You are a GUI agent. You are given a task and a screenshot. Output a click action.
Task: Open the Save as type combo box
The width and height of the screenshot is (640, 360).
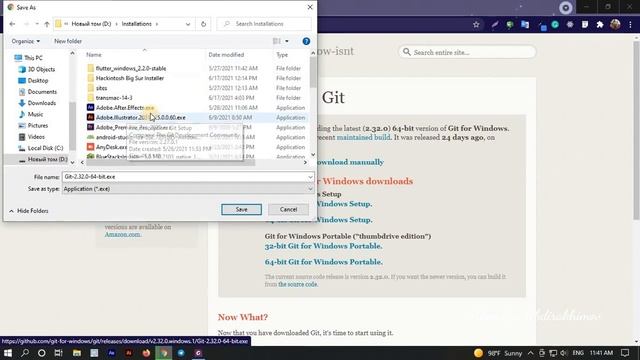click(188, 189)
